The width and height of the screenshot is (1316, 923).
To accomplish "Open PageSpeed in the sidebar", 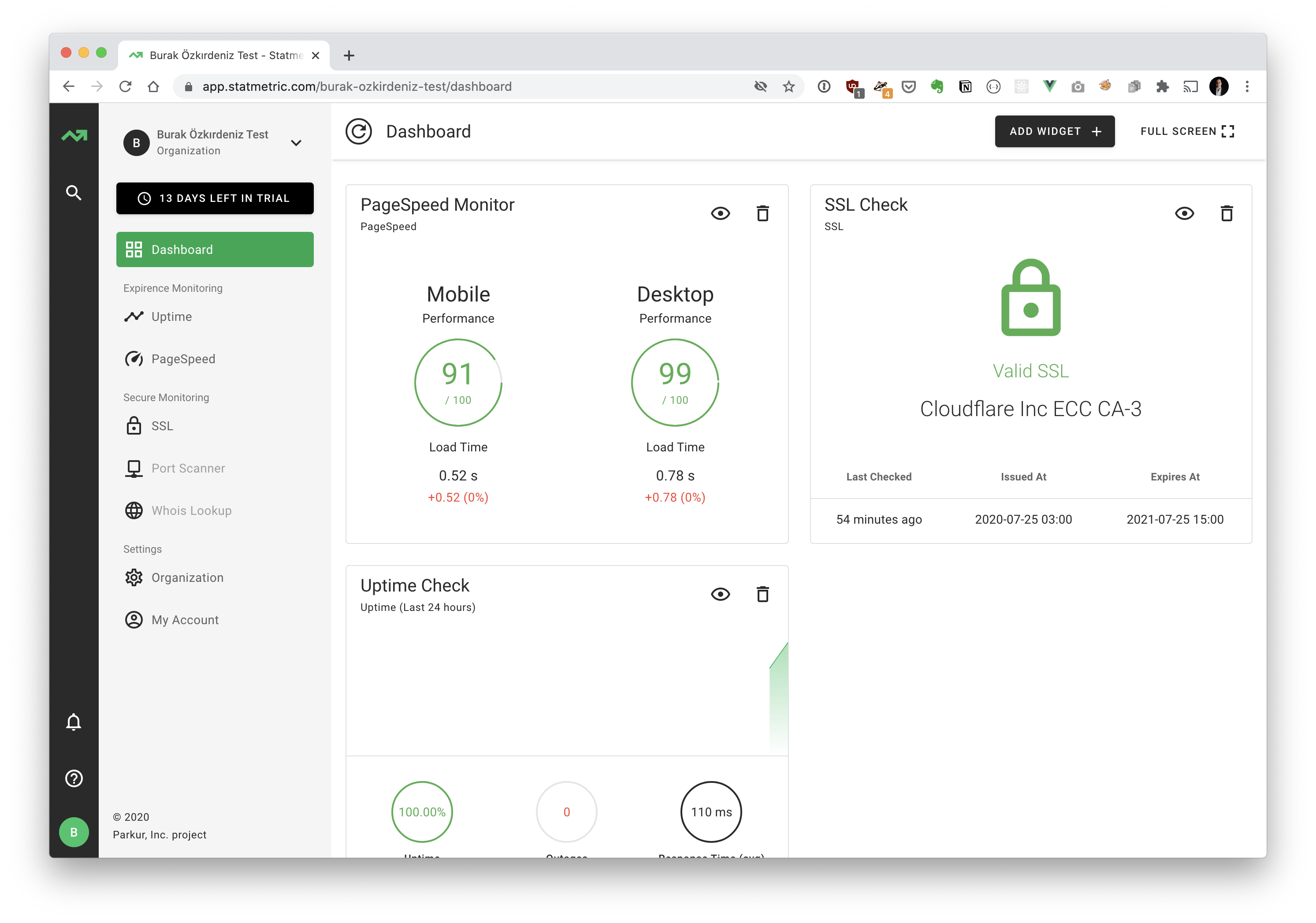I will 183,359.
